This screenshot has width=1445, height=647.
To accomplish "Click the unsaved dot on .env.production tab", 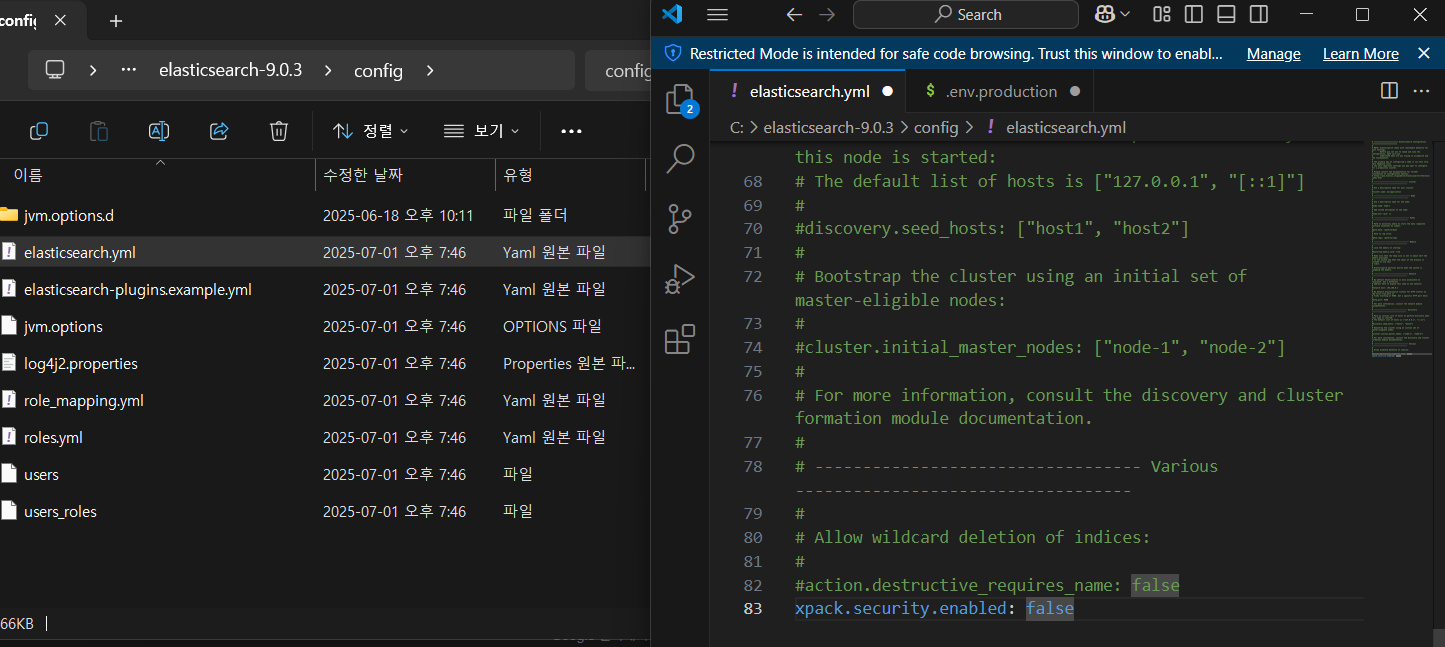I will coord(1075,91).
